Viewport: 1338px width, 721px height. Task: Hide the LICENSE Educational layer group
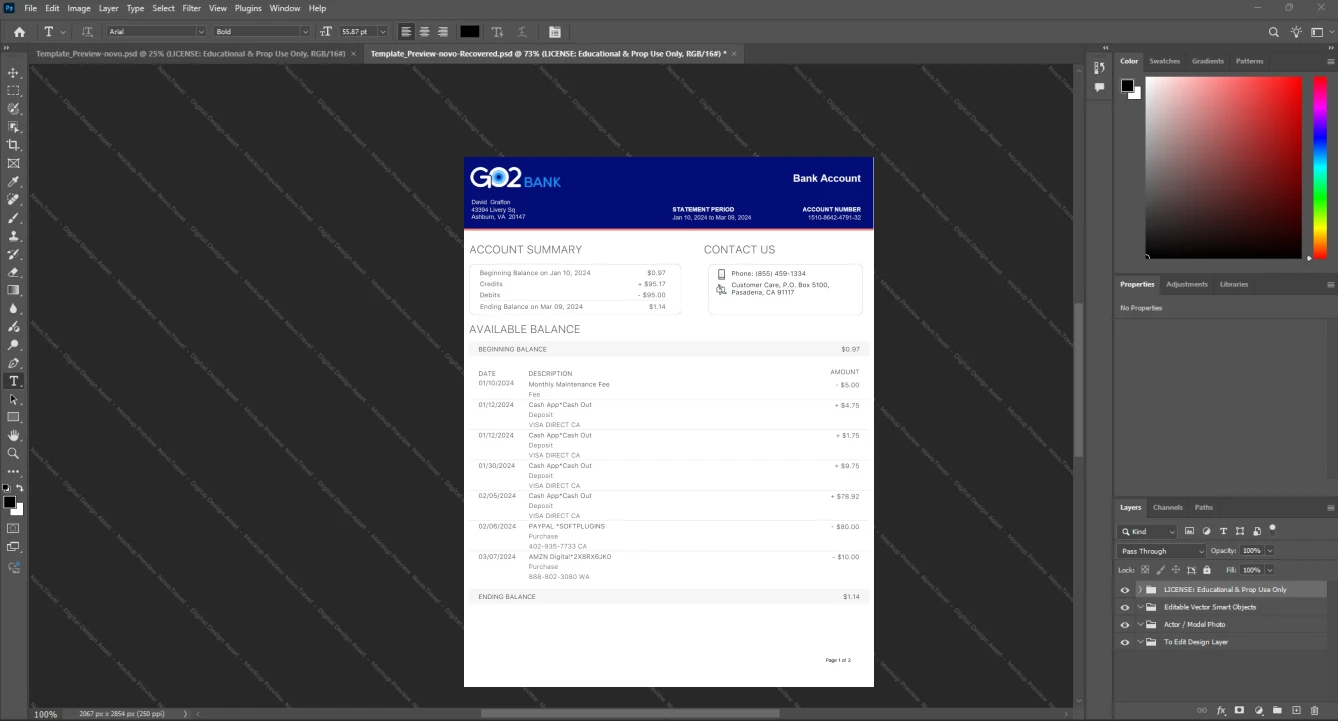click(x=1125, y=590)
